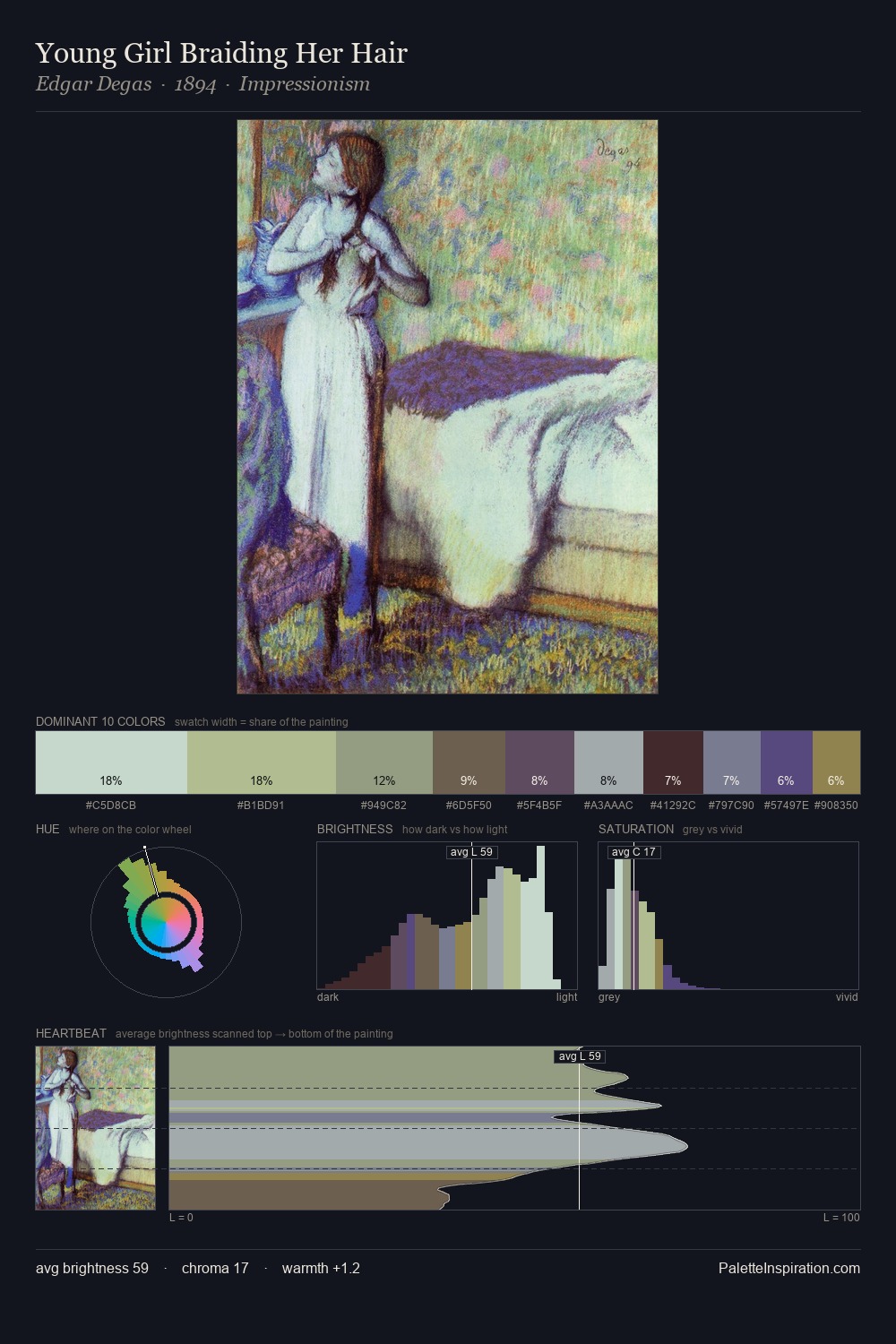This screenshot has width=896, height=1344.
Task: Click the 'L = 0' axis label
Action: point(181,1217)
